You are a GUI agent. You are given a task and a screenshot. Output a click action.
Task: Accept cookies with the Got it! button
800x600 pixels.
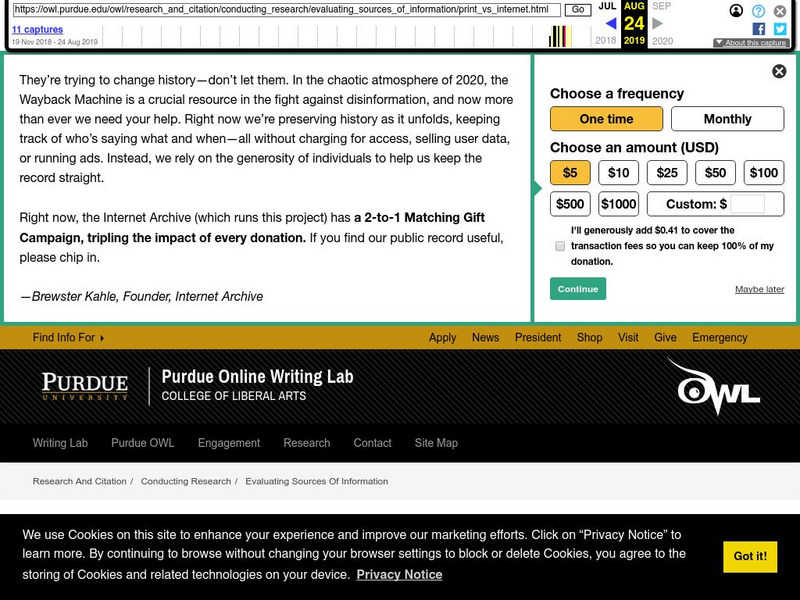749,557
